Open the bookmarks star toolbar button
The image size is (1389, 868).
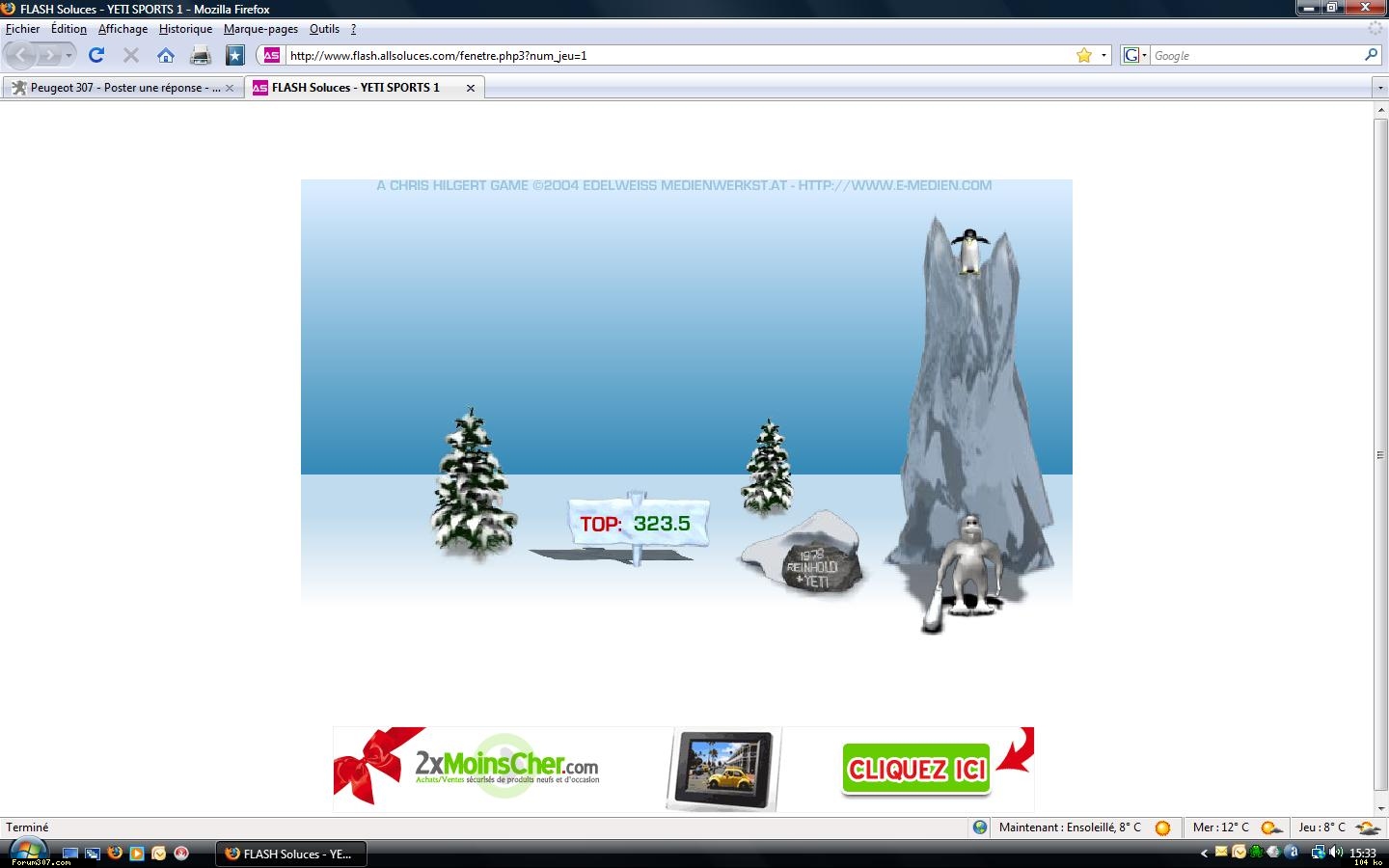point(234,55)
